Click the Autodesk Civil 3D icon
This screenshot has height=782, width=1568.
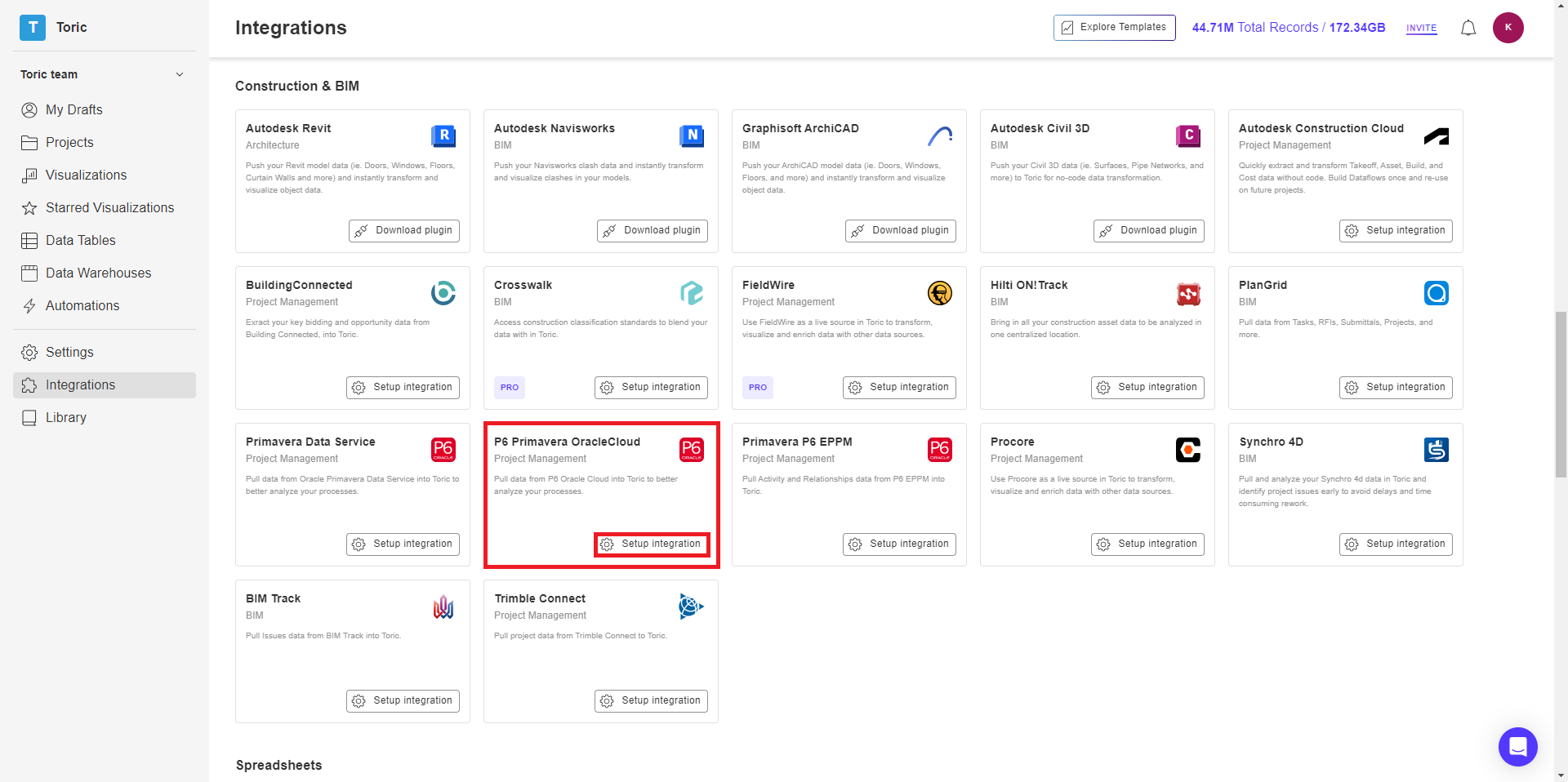(1188, 136)
